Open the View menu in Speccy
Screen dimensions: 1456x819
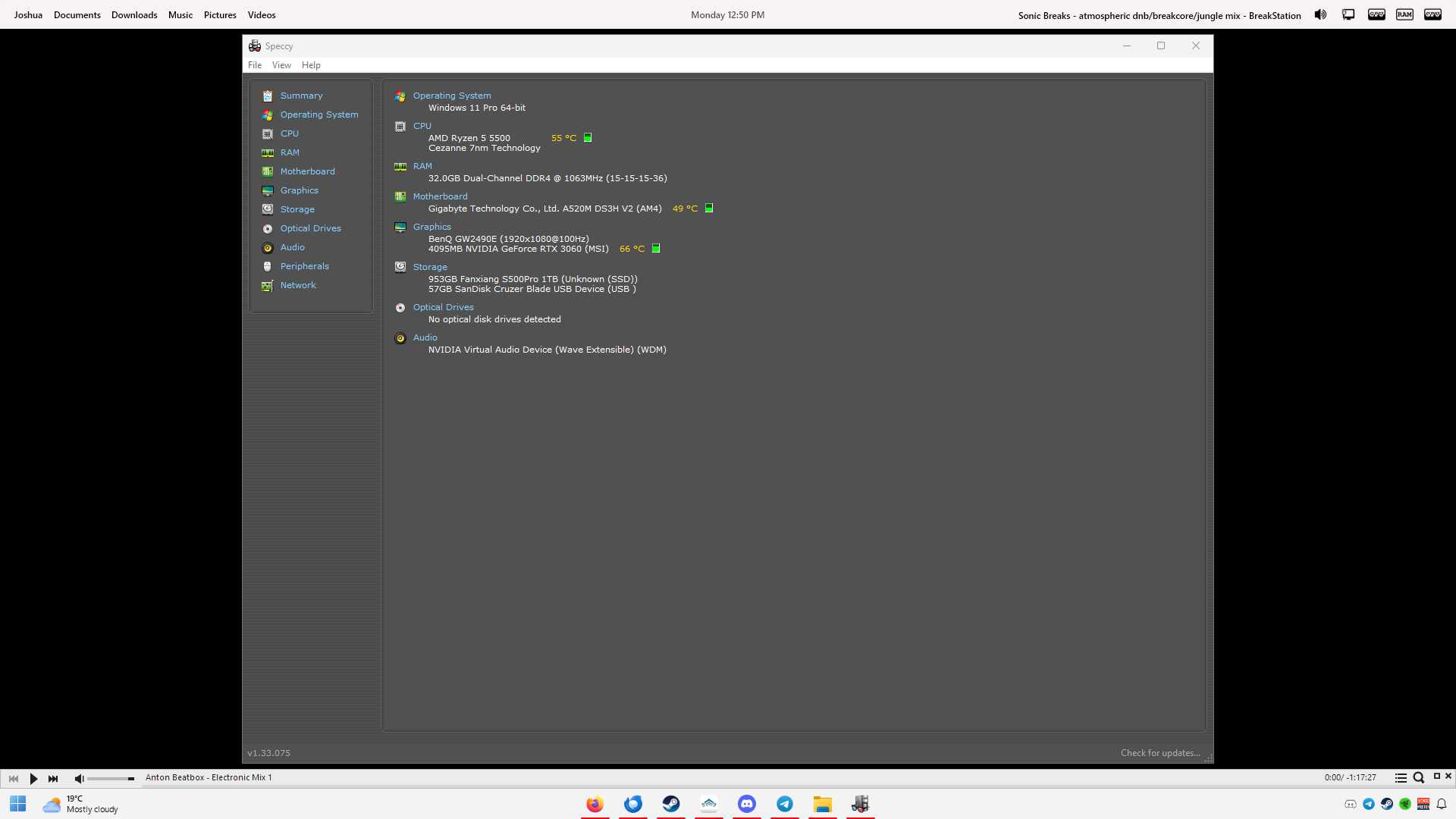pos(281,65)
